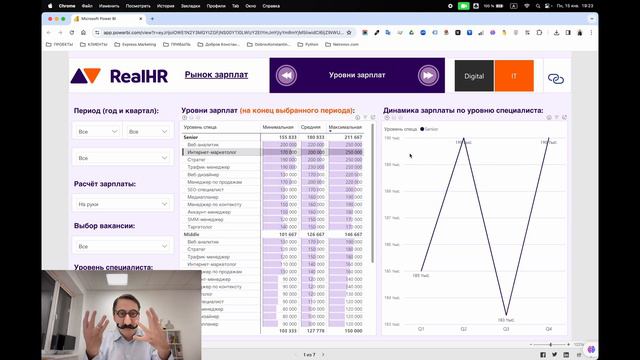Select the SEO-специалист row under Senior
640x360 pixels.
pyautogui.click(x=273, y=189)
